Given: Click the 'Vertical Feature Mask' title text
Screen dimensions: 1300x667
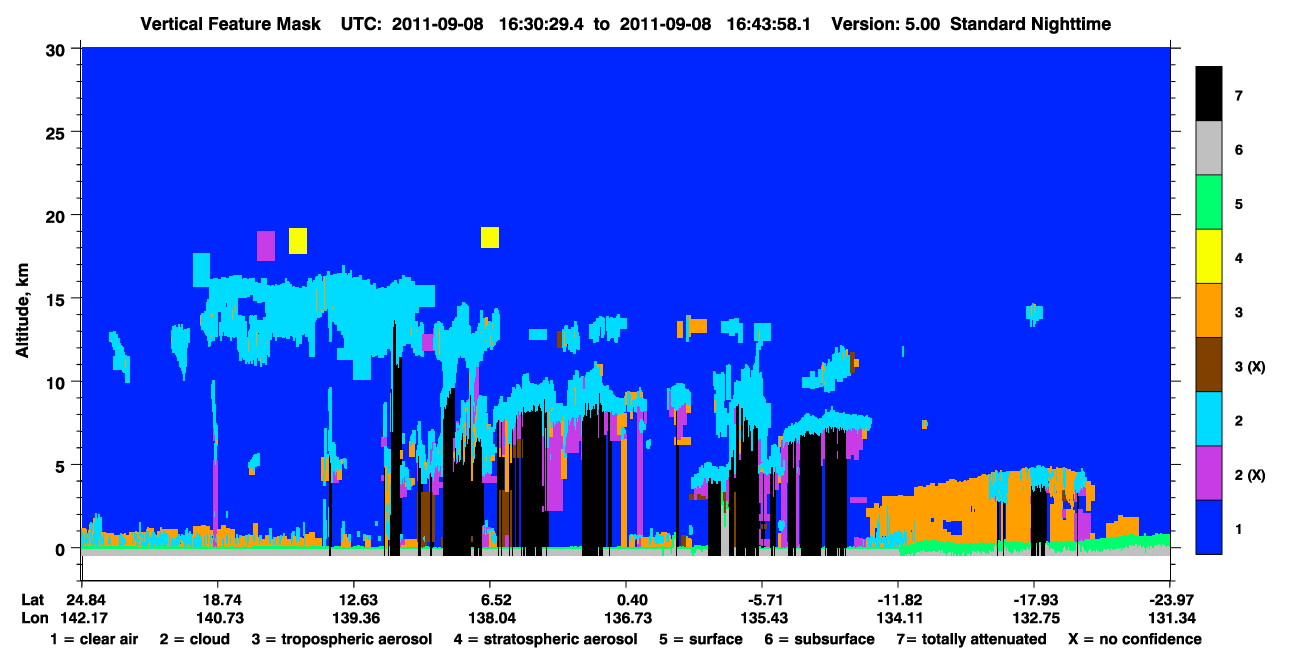Looking at the screenshot, I should coord(232,24).
